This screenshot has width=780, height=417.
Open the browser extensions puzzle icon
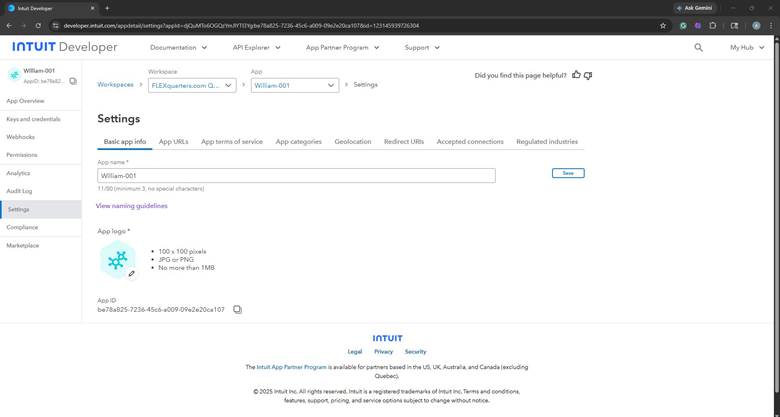click(712, 25)
